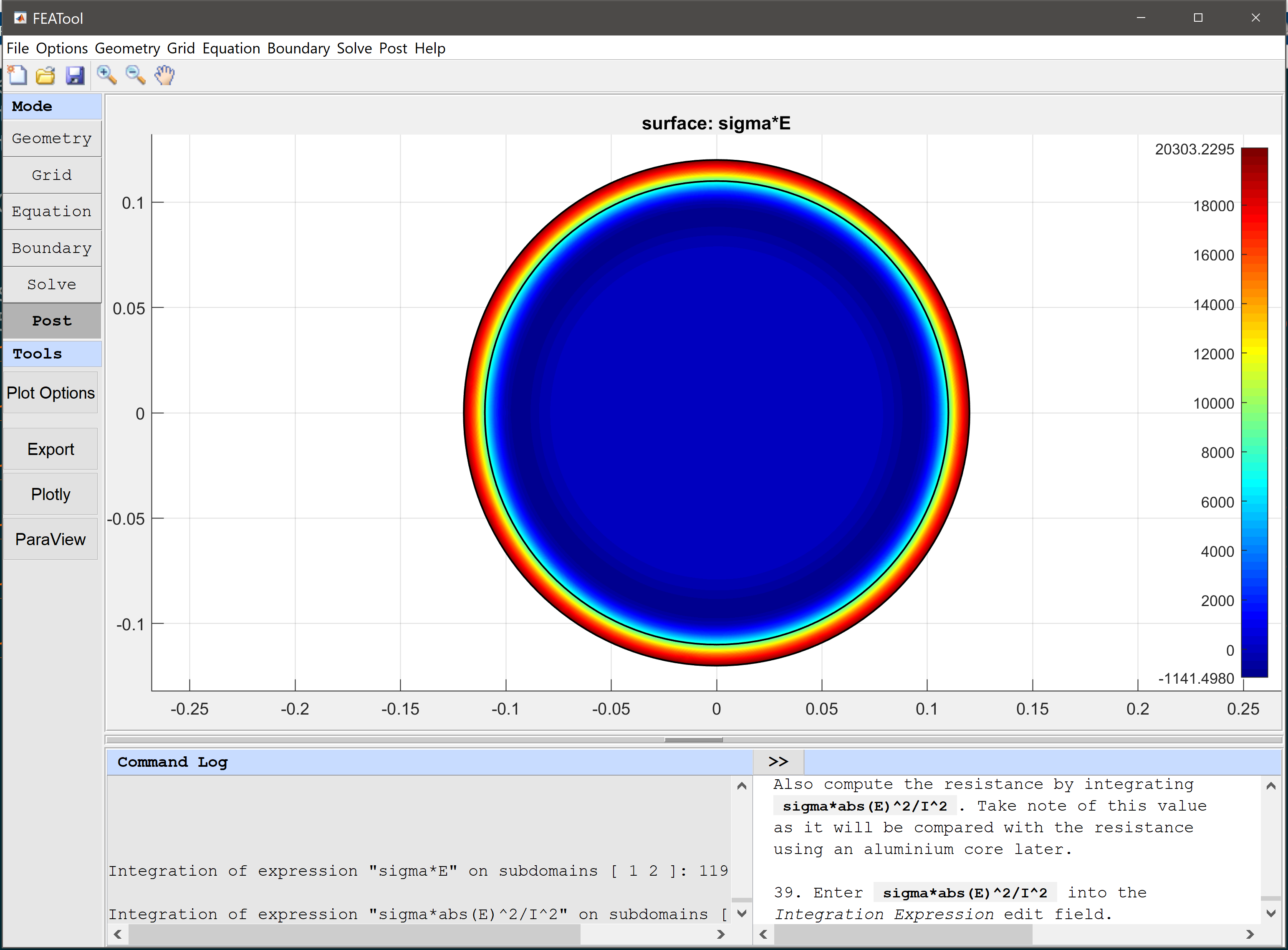The height and width of the screenshot is (950, 1288).
Task: Click the plot/log pane splitter handle
Action: point(693,740)
